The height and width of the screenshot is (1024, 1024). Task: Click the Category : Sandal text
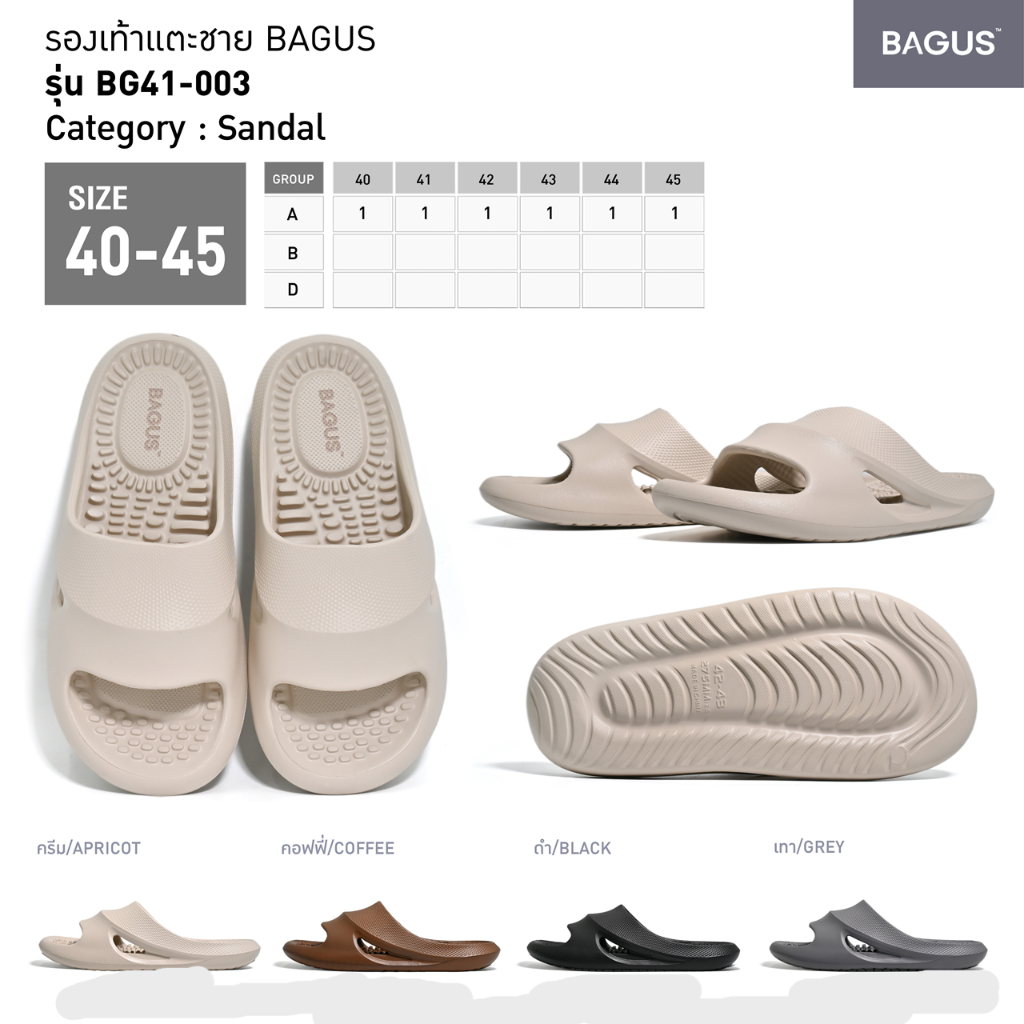[185, 128]
